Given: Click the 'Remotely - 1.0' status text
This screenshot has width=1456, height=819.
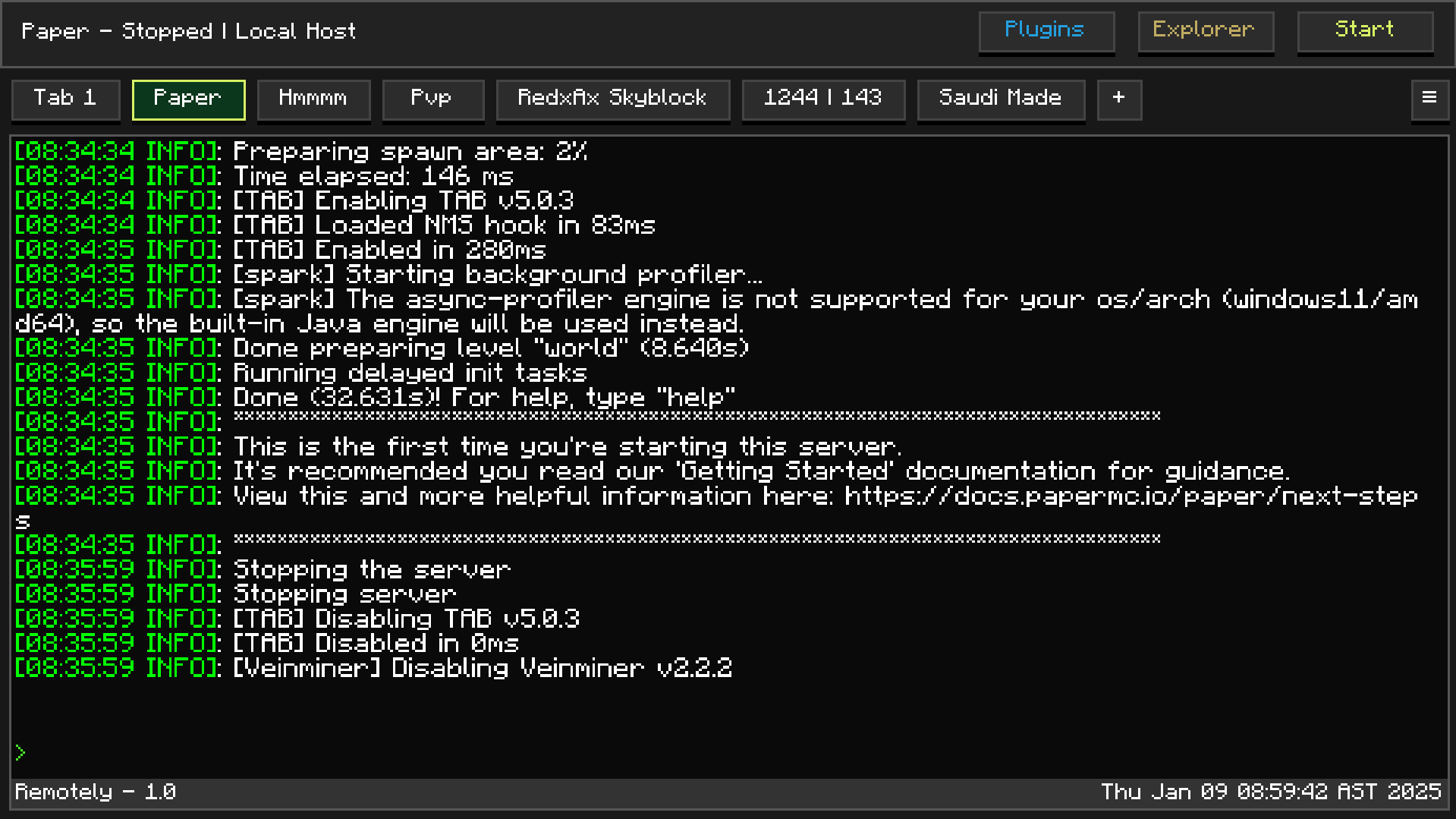Looking at the screenshot, I should (96, 792).
